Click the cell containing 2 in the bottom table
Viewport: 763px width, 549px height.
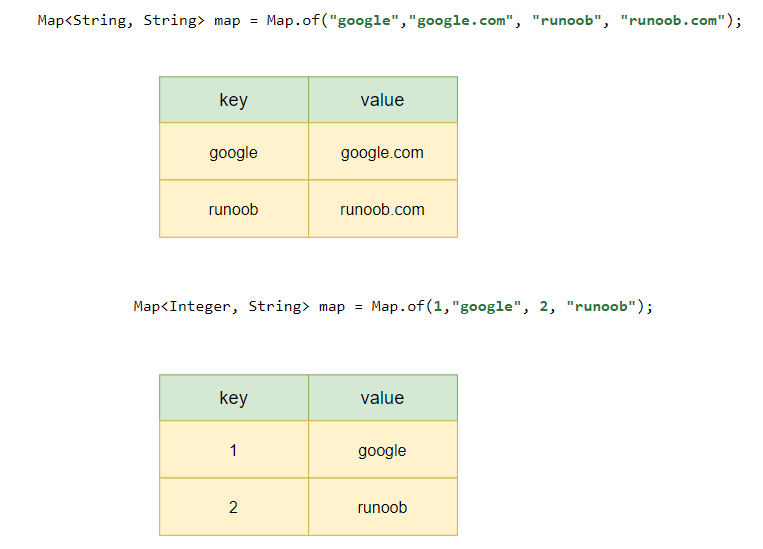pos(233,507)
